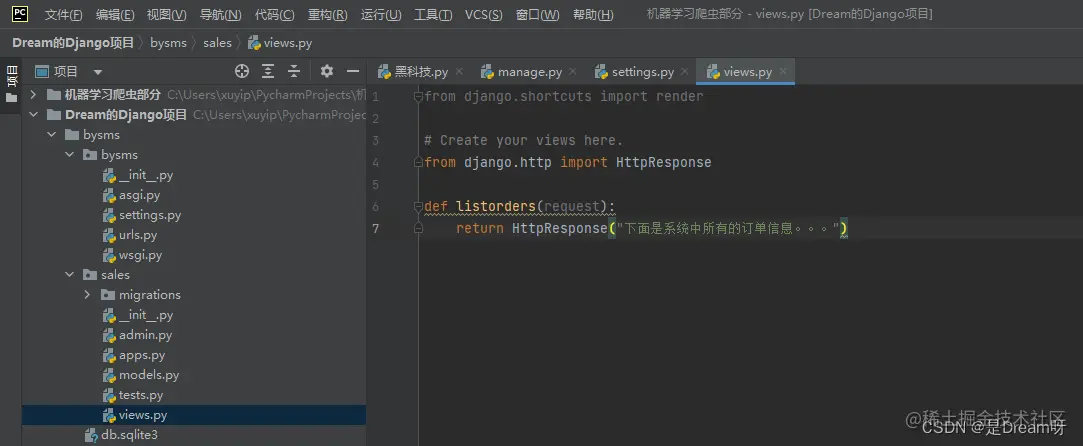Screen dimensions: 1083x446
Task: Expand the 机器学习爬虫部分 project node
Action: 32,95
